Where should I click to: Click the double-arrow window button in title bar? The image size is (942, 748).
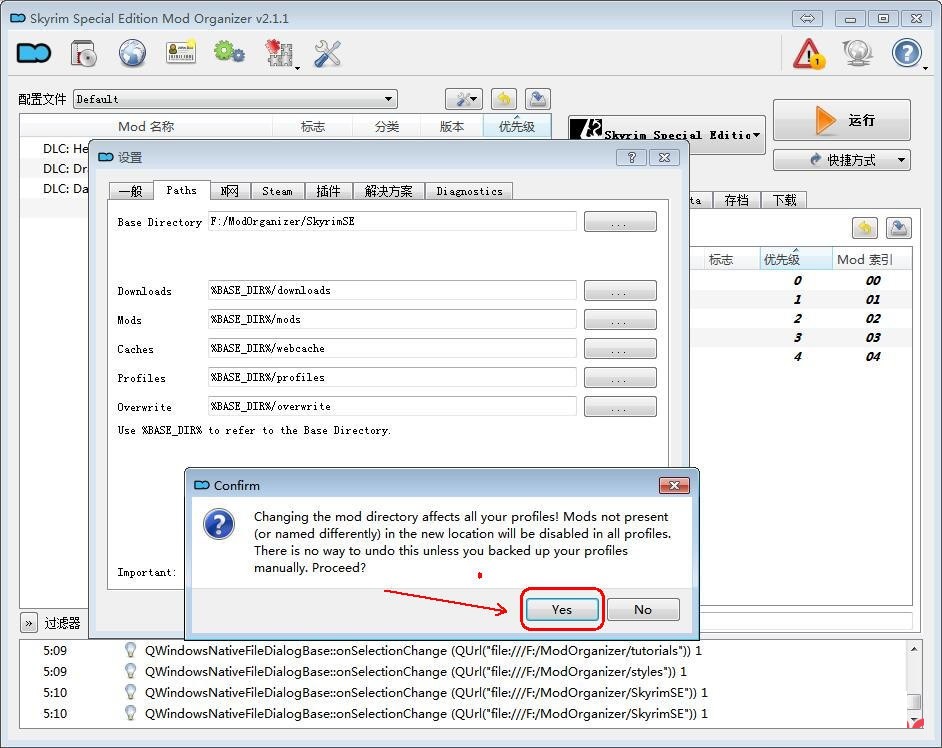pyautogui.click(x=807, y=19)
